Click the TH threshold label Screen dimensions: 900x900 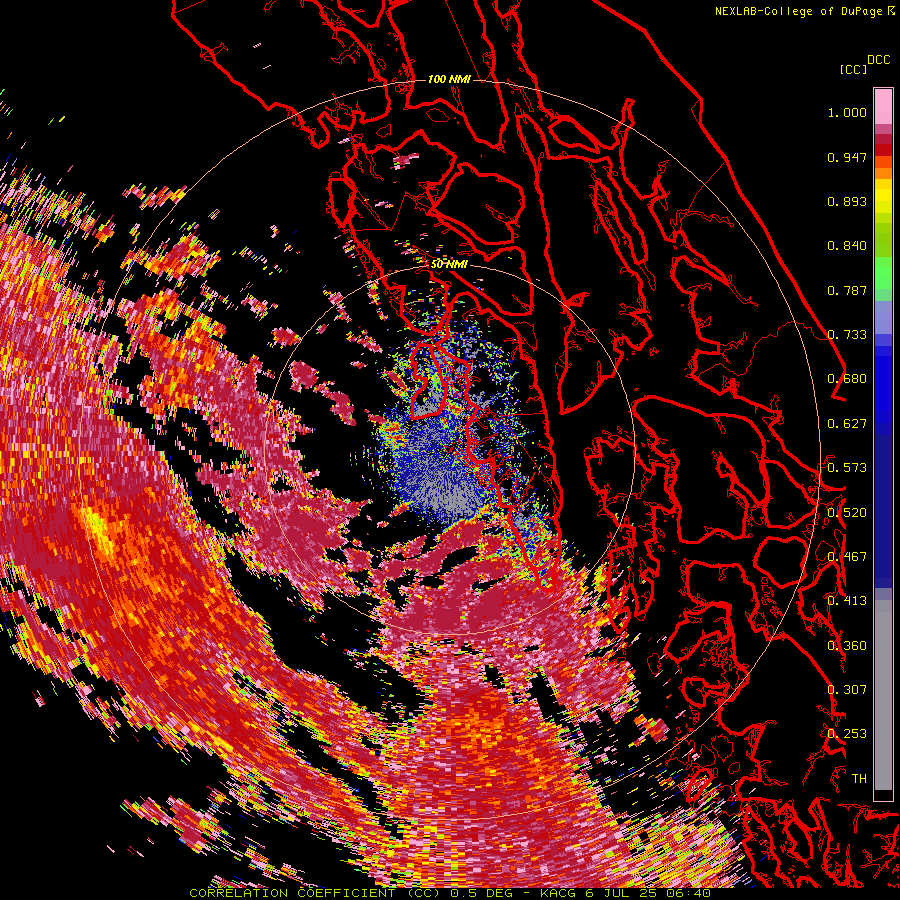[859, 779]
